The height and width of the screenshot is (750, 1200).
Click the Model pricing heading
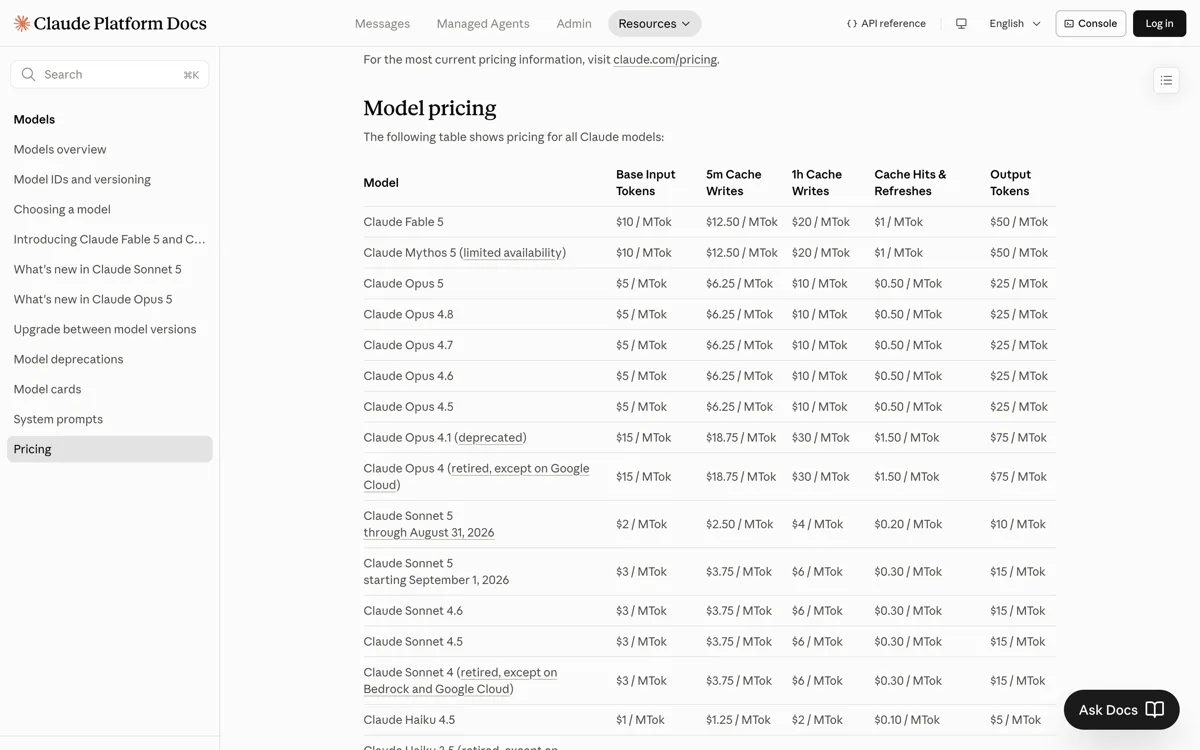point(429,108)
